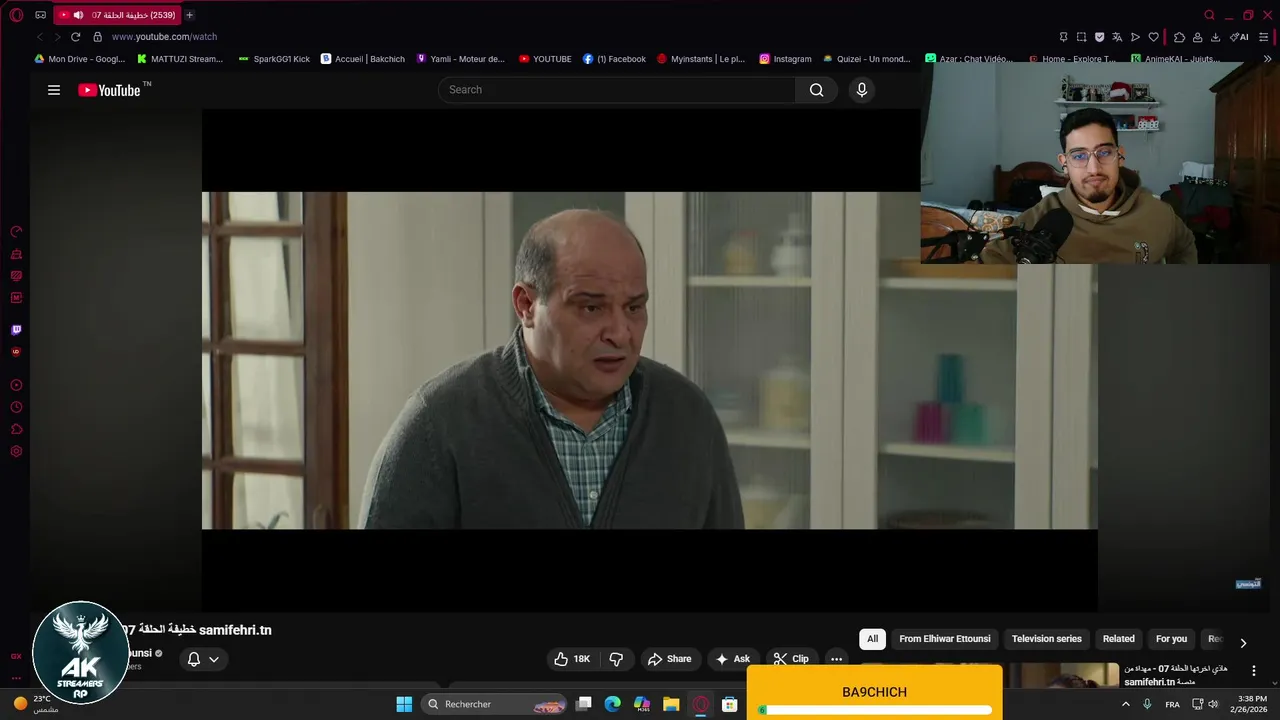Click the pin icon in address bar
Viewport: 1280px width, 720px height.
[x=1063, y=37]
